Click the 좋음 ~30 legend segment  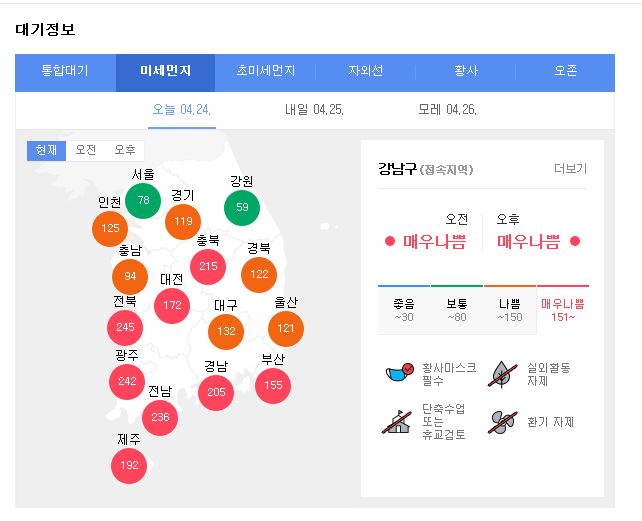click(404, 310)
